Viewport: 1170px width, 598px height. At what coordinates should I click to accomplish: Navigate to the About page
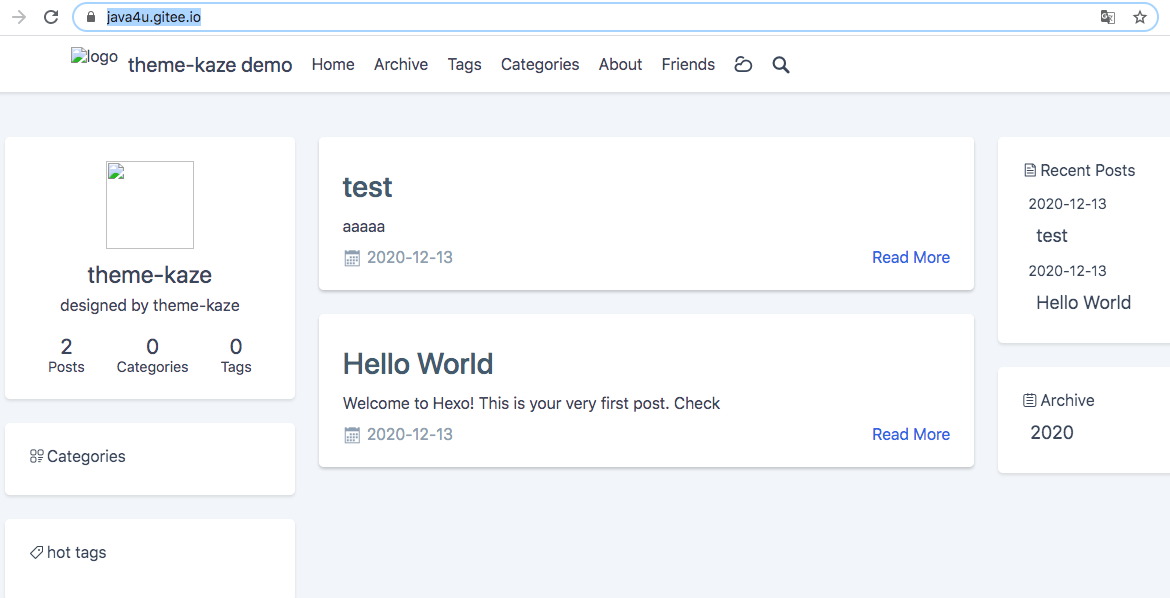point(620,65)
